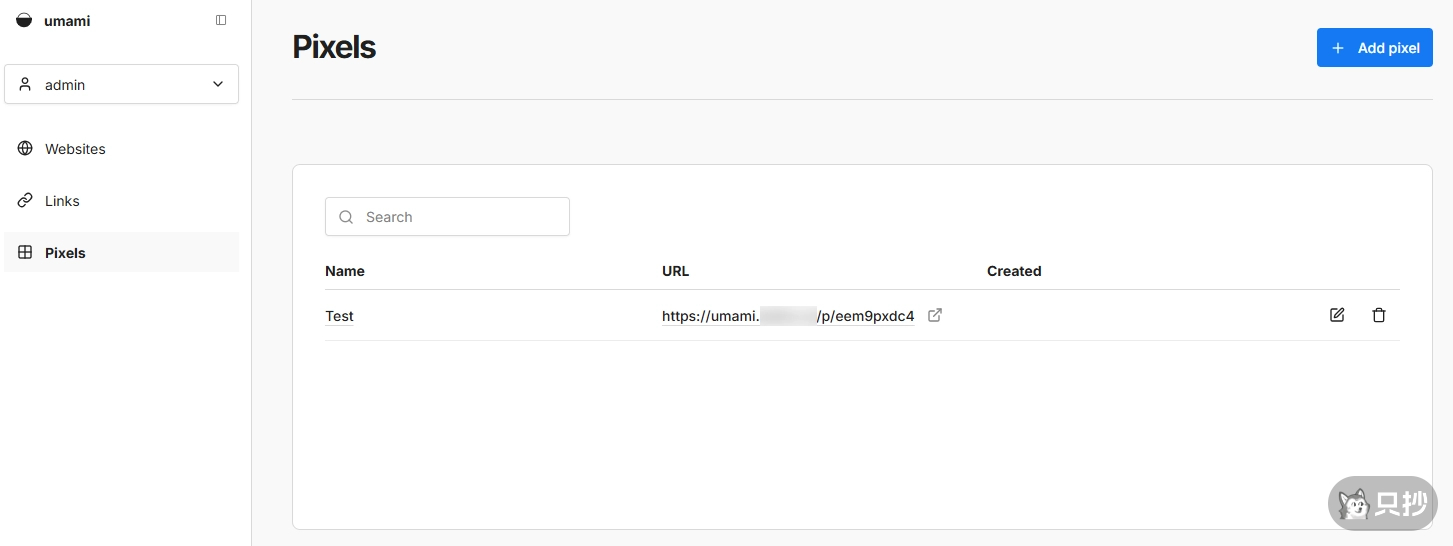Click the user icon in admin selector
This screenshot has height=546, width=1453.
coord(25,85)
